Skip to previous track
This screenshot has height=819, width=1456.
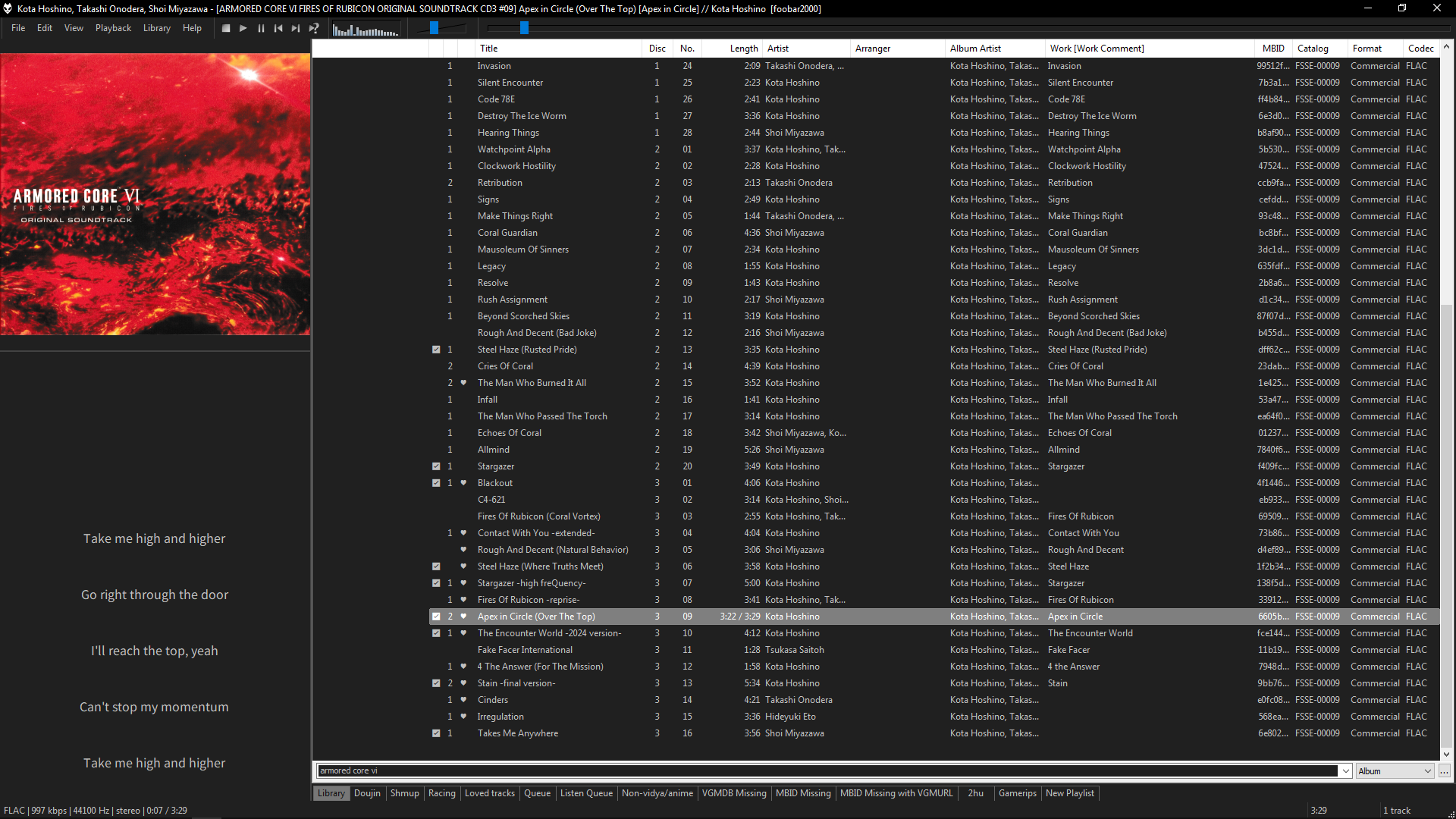(x=278, y=28)
